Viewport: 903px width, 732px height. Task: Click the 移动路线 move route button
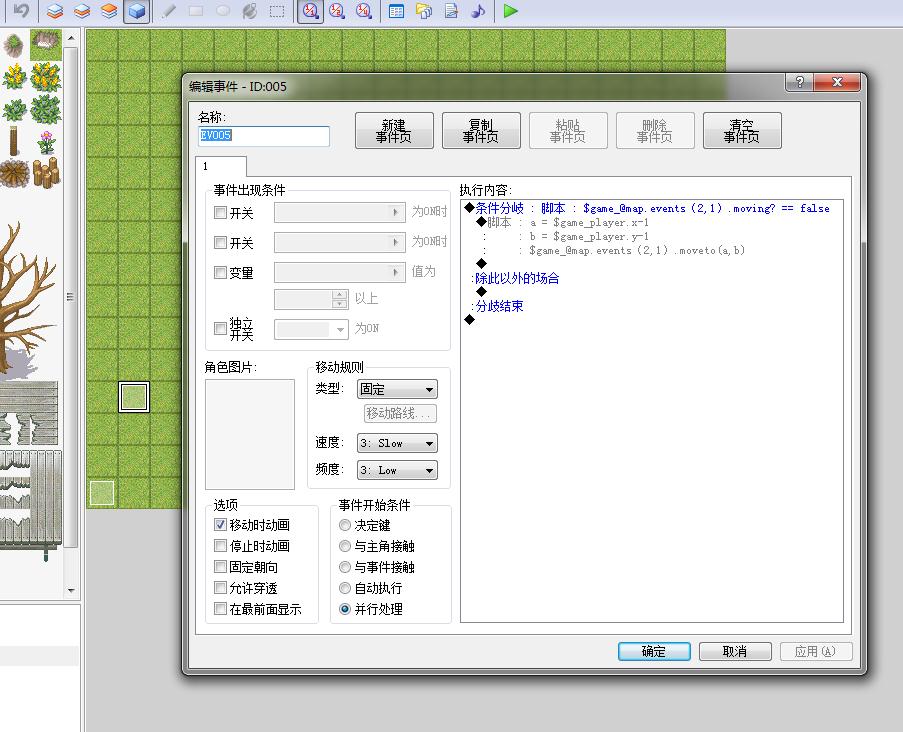click(400, 413)
